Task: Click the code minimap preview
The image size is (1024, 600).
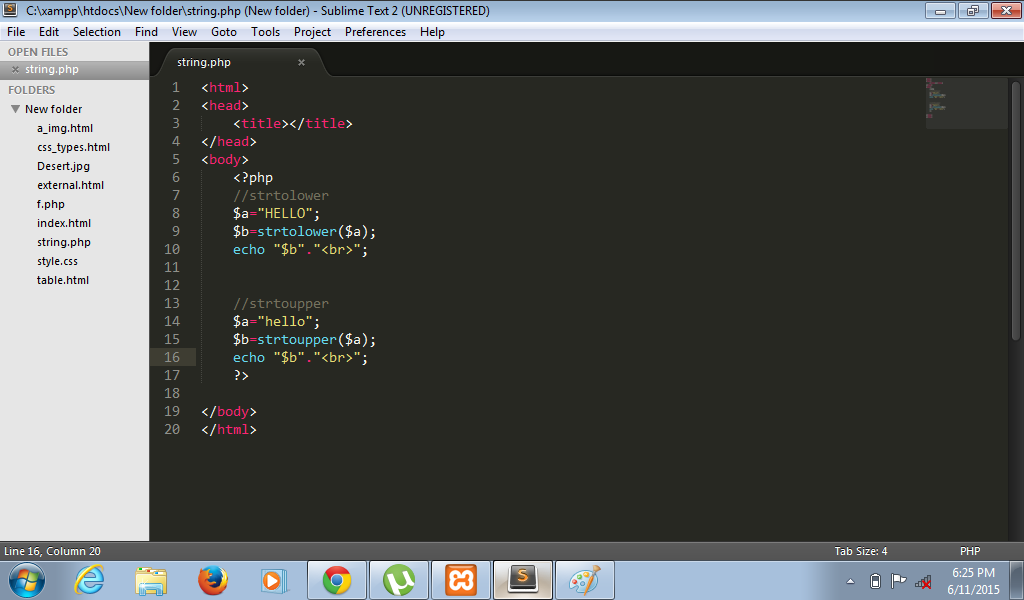Action: tap(965, 103)
